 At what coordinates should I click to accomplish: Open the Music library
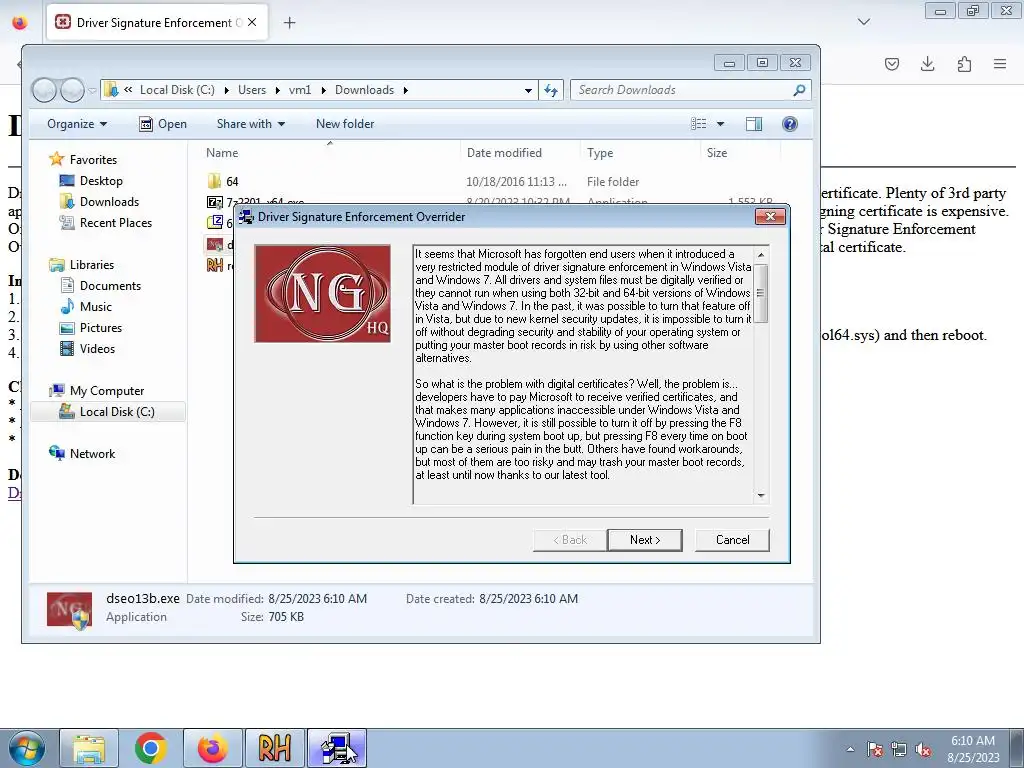(x=95, y=306)
